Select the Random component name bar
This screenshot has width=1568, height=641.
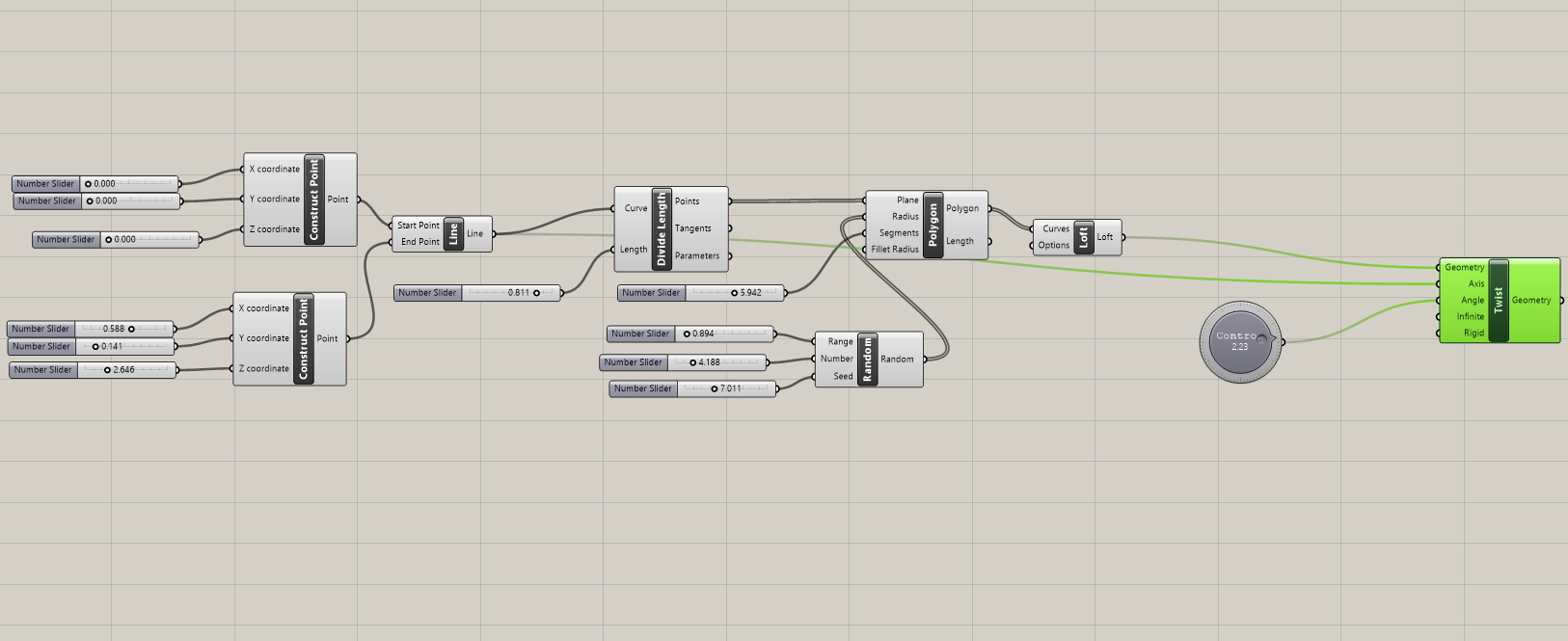coord(867,359)
